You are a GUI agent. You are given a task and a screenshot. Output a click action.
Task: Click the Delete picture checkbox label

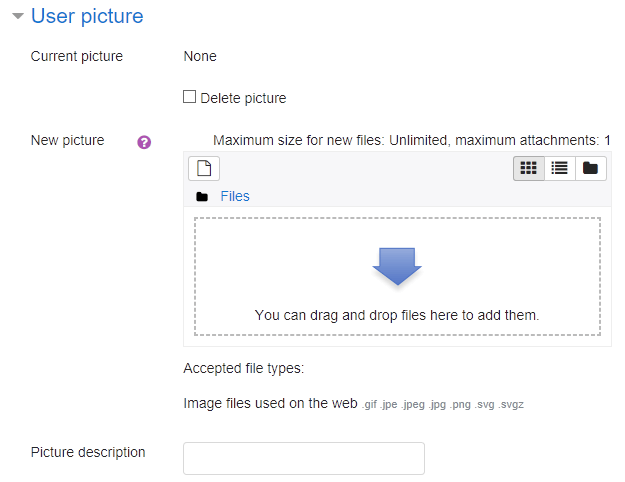243,98
